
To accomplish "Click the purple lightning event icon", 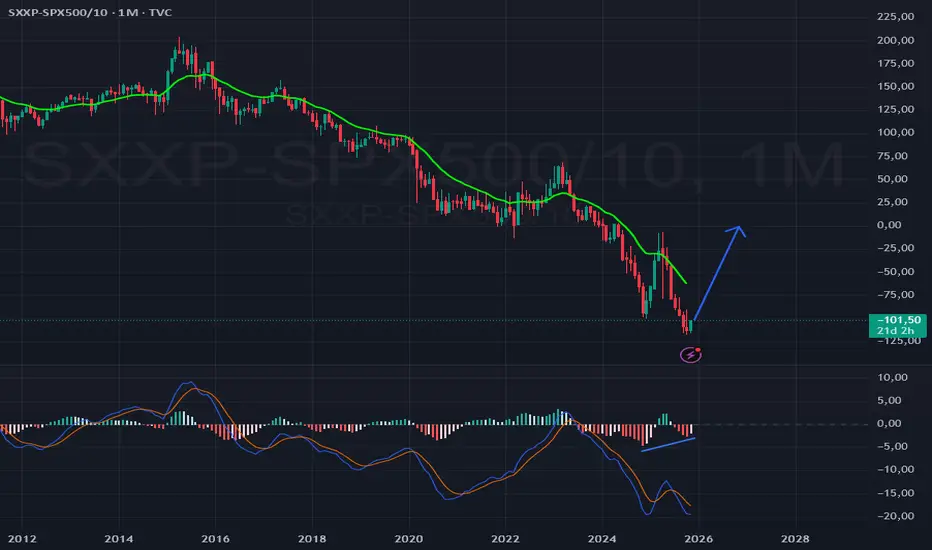I will click(x=691, y=355).
